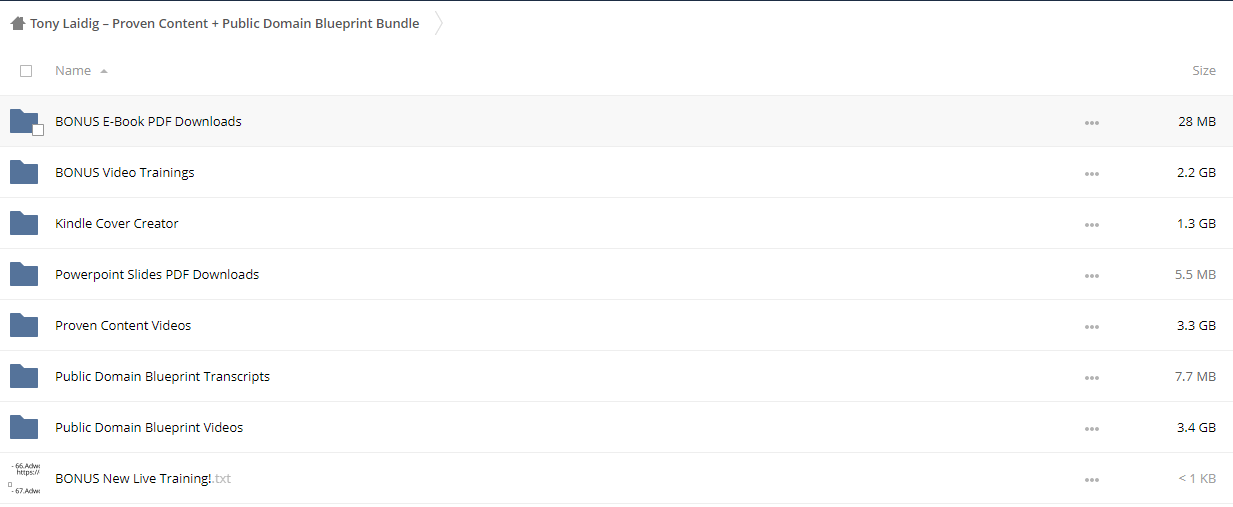Screen dimensions: 1233x507
Task: Click the BONUS New Live Training text file thumbnail
Action: 25,478
